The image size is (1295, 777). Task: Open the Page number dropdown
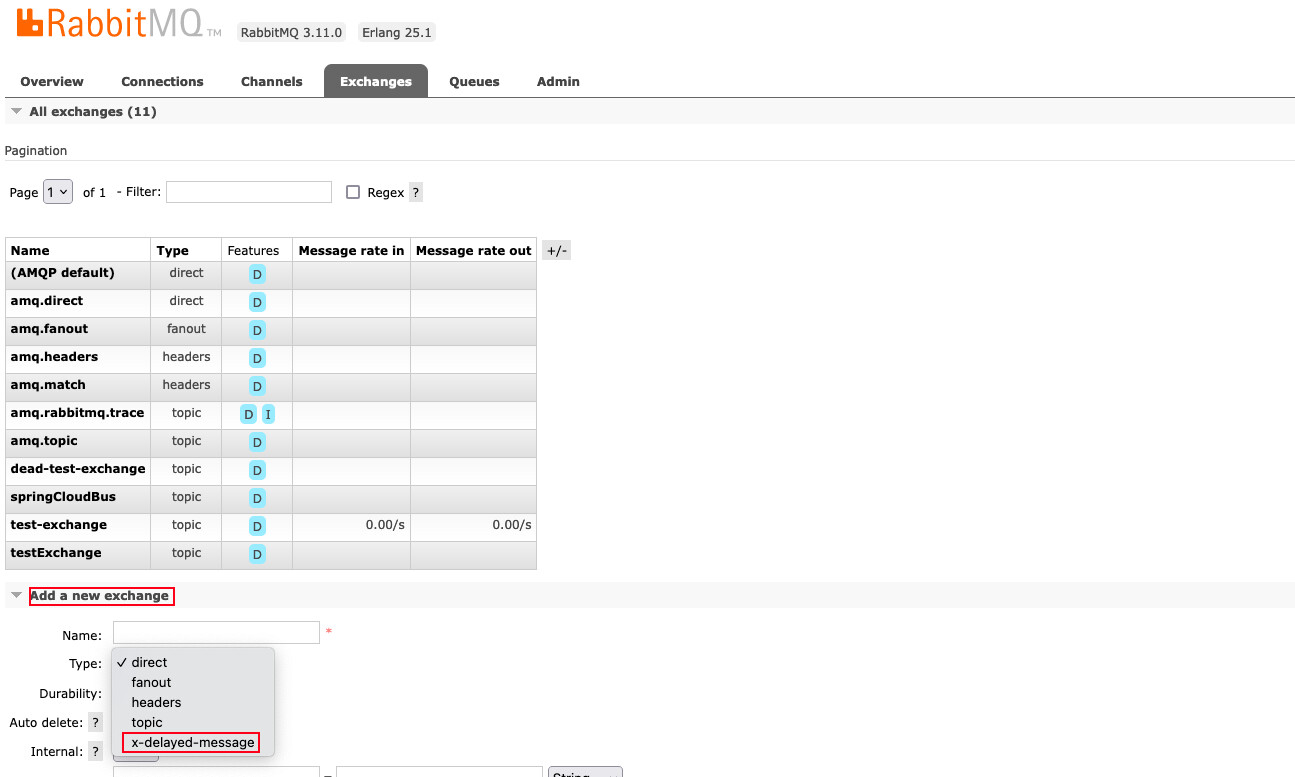click(58, 192)
